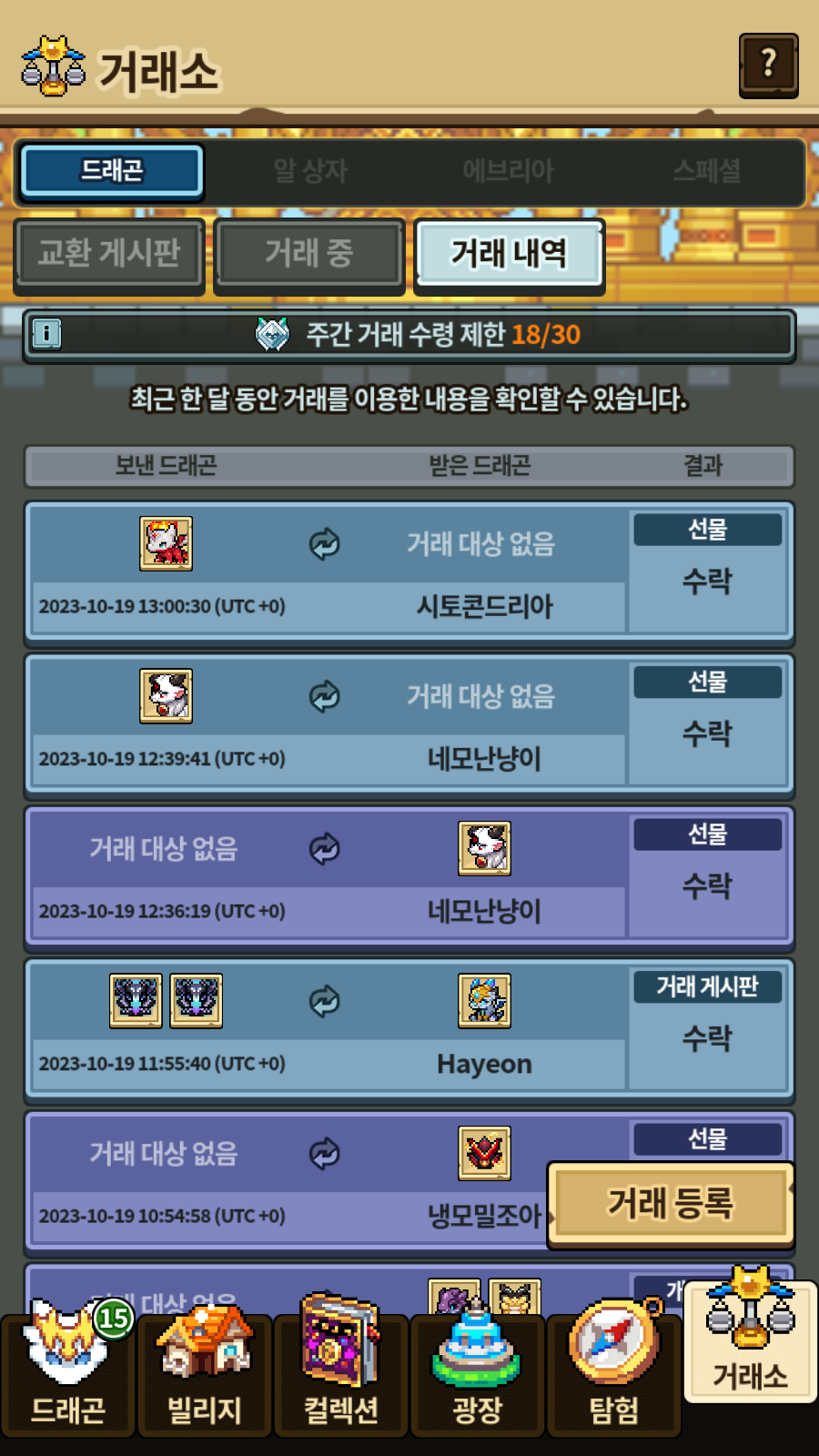819x1456 pixels.
Task: Click swap arrows icon in 시토콘드리아 trade row
Action: (324, 544)
